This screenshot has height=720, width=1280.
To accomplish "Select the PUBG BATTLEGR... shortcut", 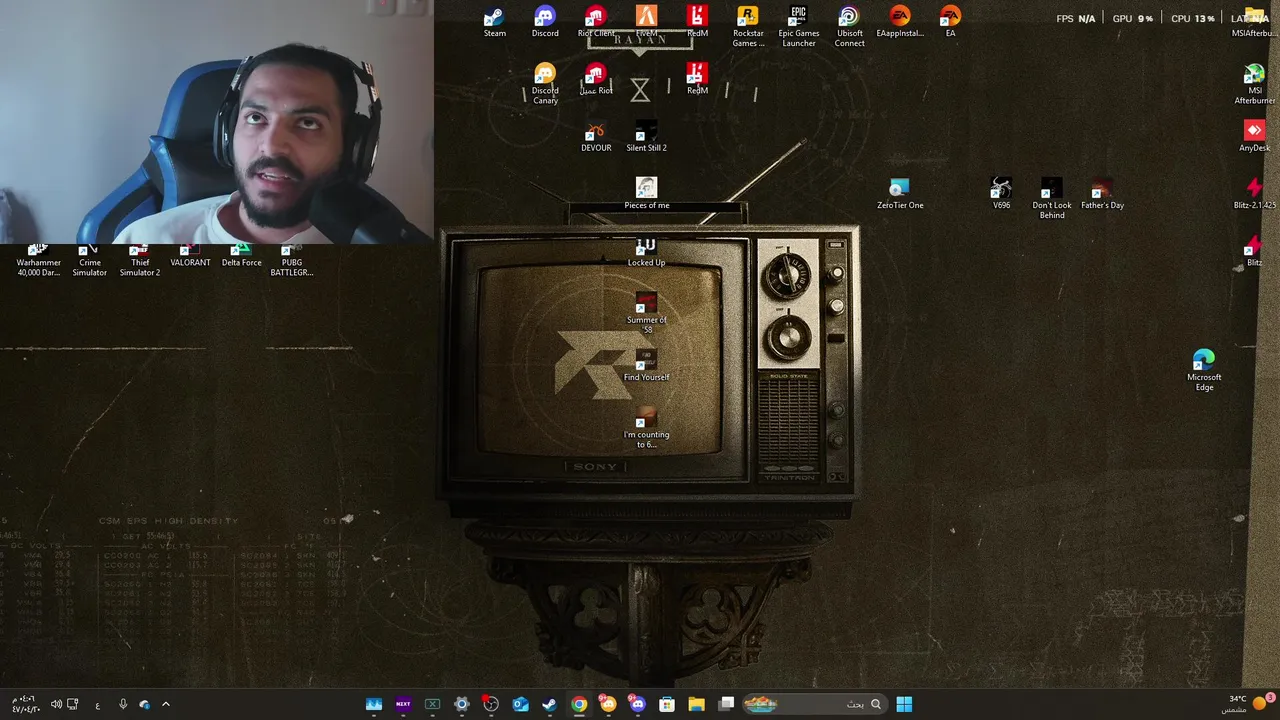I will (291, 261).
